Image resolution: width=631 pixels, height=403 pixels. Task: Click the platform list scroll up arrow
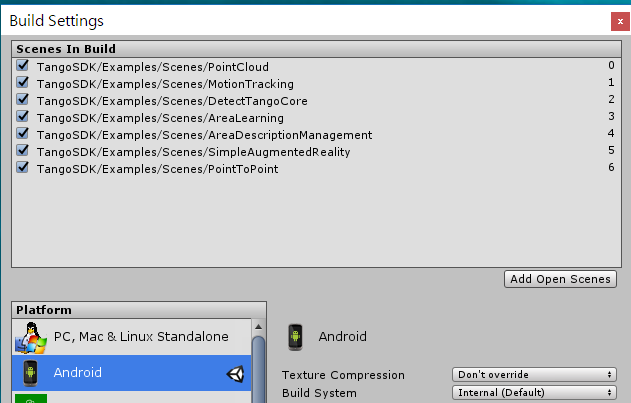[258, 327]
